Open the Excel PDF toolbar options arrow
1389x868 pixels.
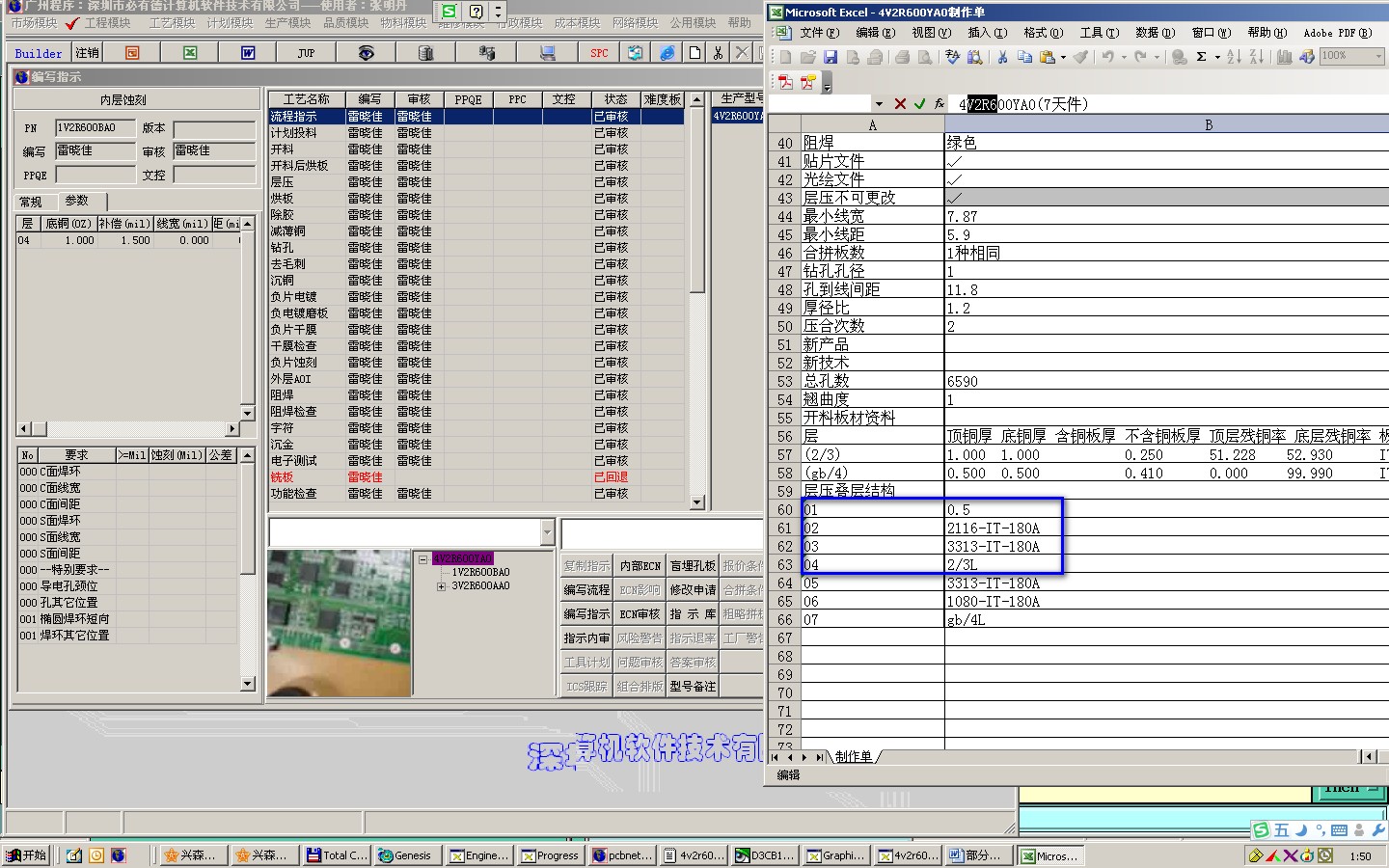click(827, 84)
